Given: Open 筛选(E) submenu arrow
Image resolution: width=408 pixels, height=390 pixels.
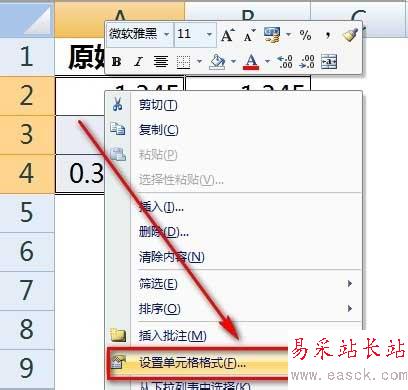Looking at the screenshot, I should click(x=350, y=284).
